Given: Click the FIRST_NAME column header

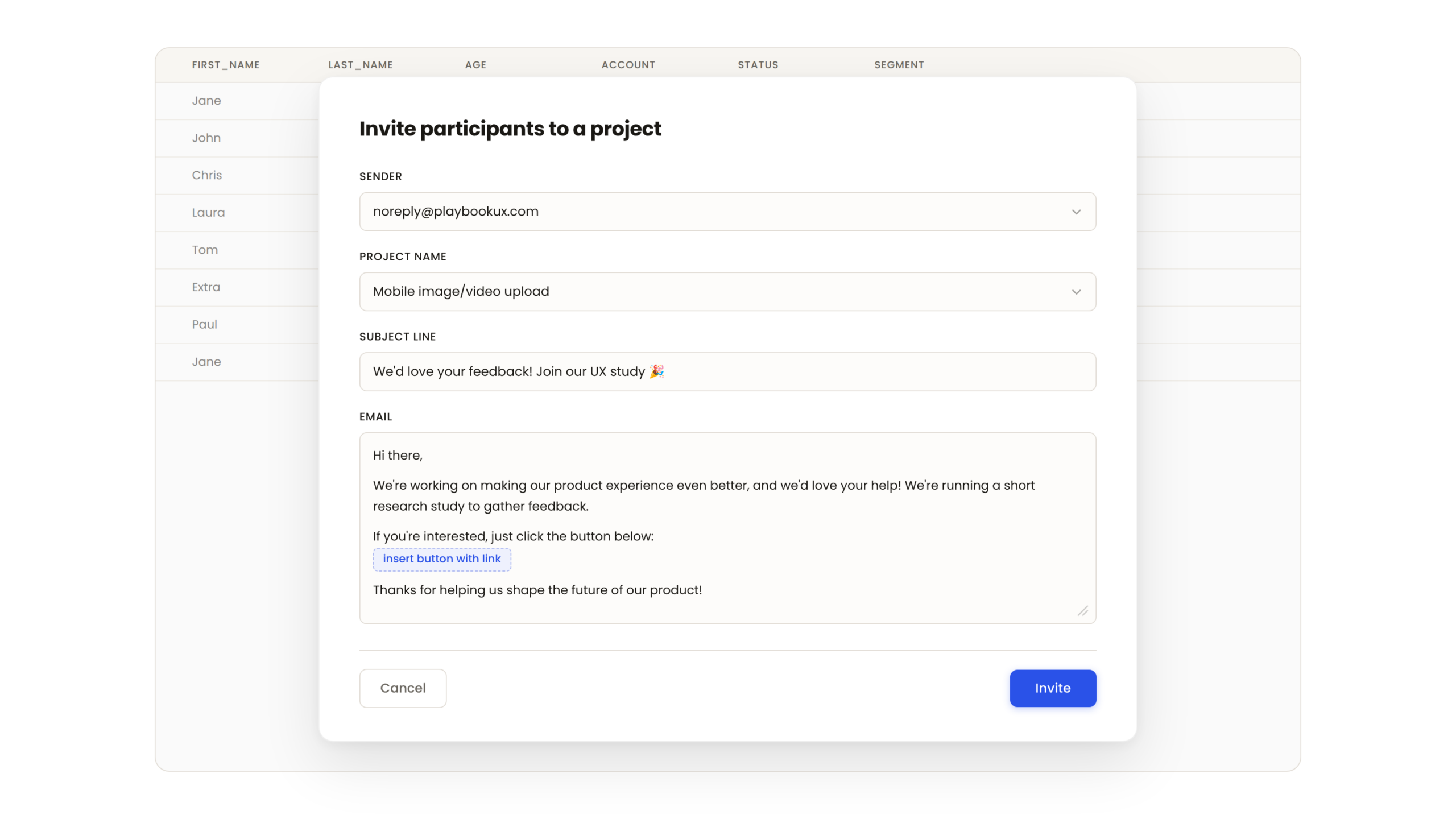Looking at the screenshot, I should [226, 65].
